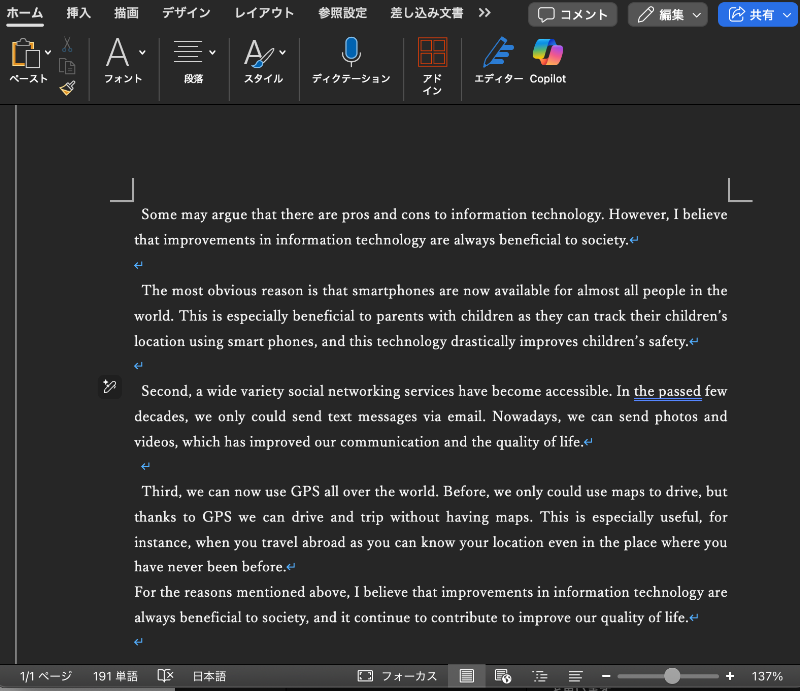The height and width of the screenshot is (691, 800).
Task: Click the Cut scissors icon
Action: [67, 45]
